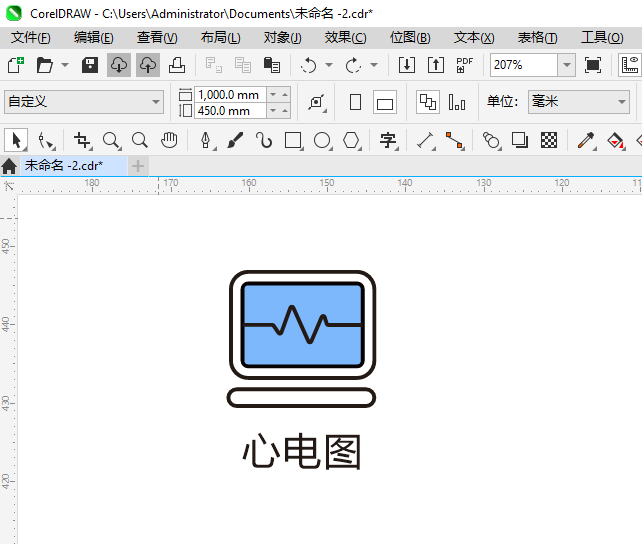
Task: Click the full-screen preview icon
Action: (x=593, y=65)
